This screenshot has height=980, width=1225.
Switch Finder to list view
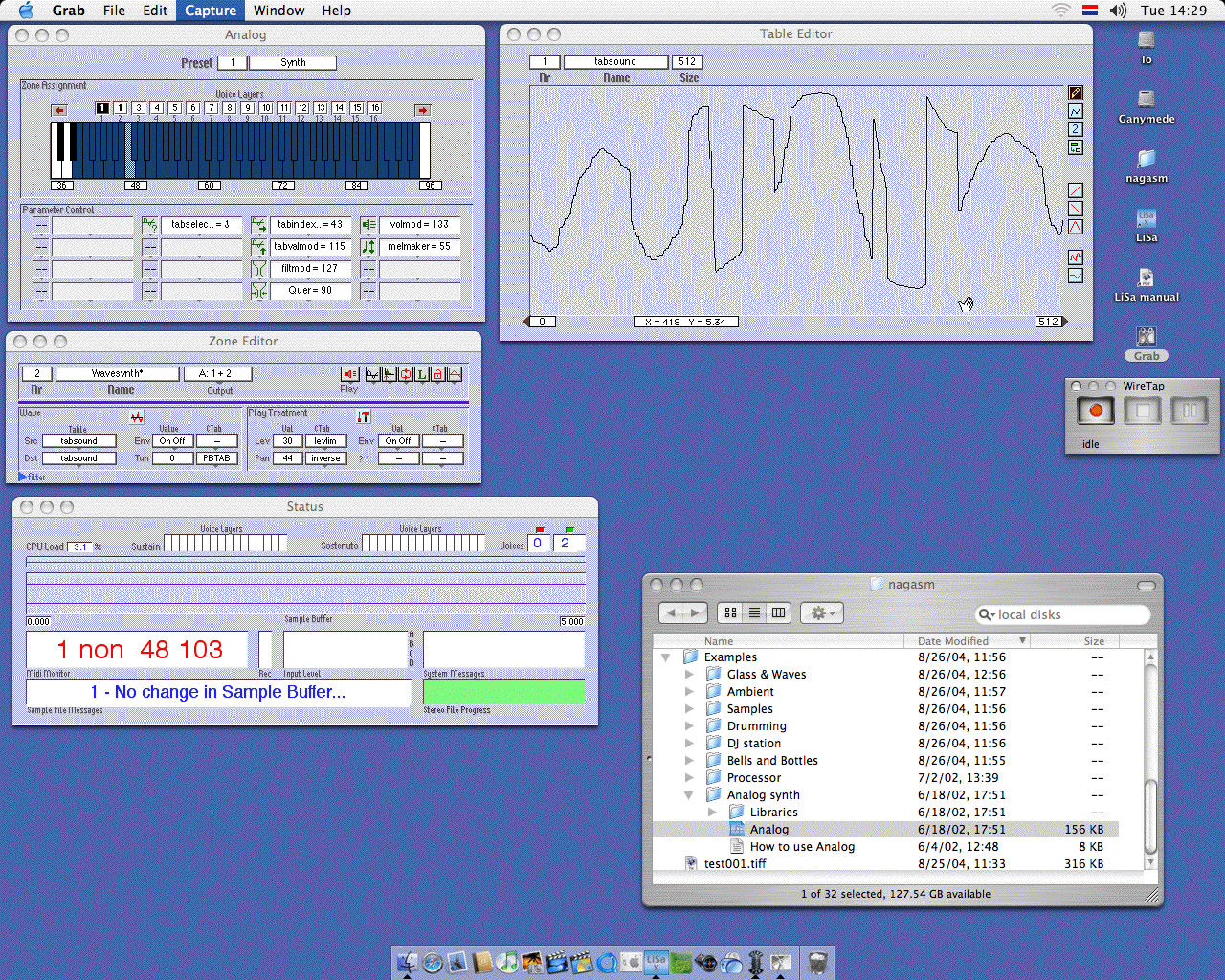[754, 612]
